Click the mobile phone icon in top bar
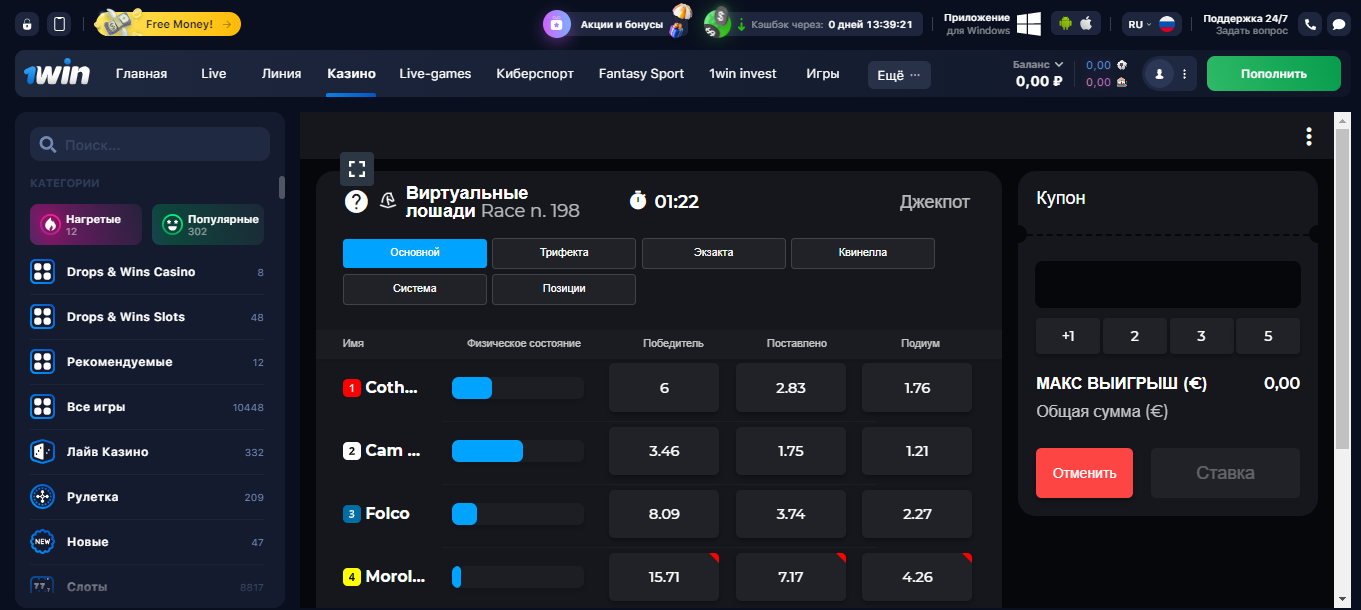The width and height of the screenshot is (1361, 610). (60, 24)
